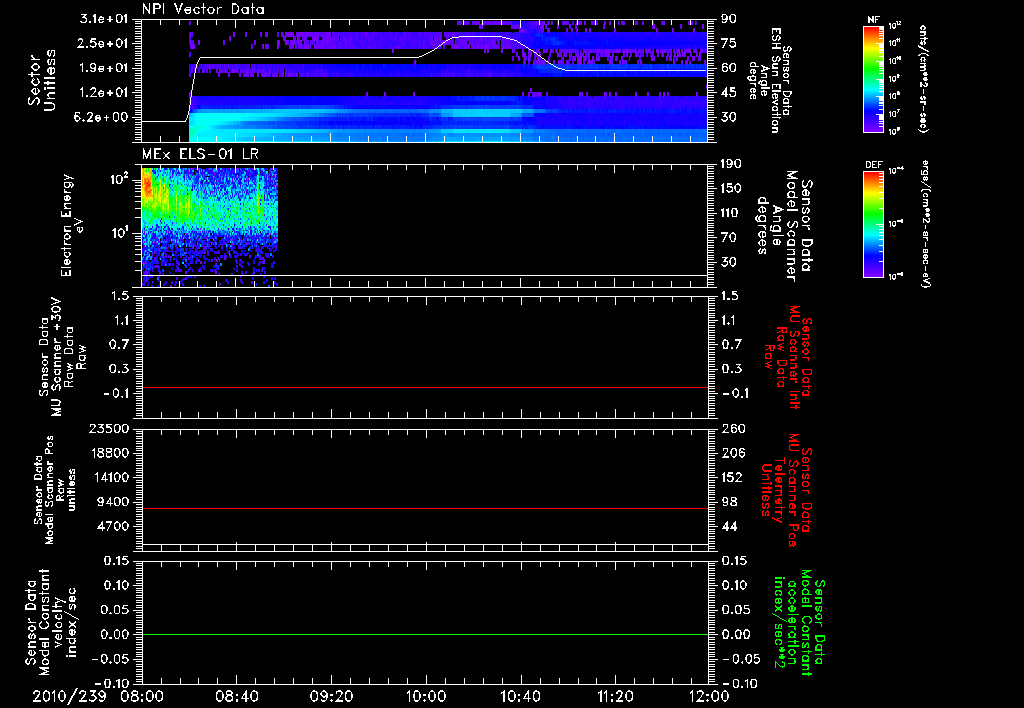Click the "cnts/(cm**2-sr-sec)" units label
The width and height of the screenshot is (1024, 708).
click(x=923, y=78)
